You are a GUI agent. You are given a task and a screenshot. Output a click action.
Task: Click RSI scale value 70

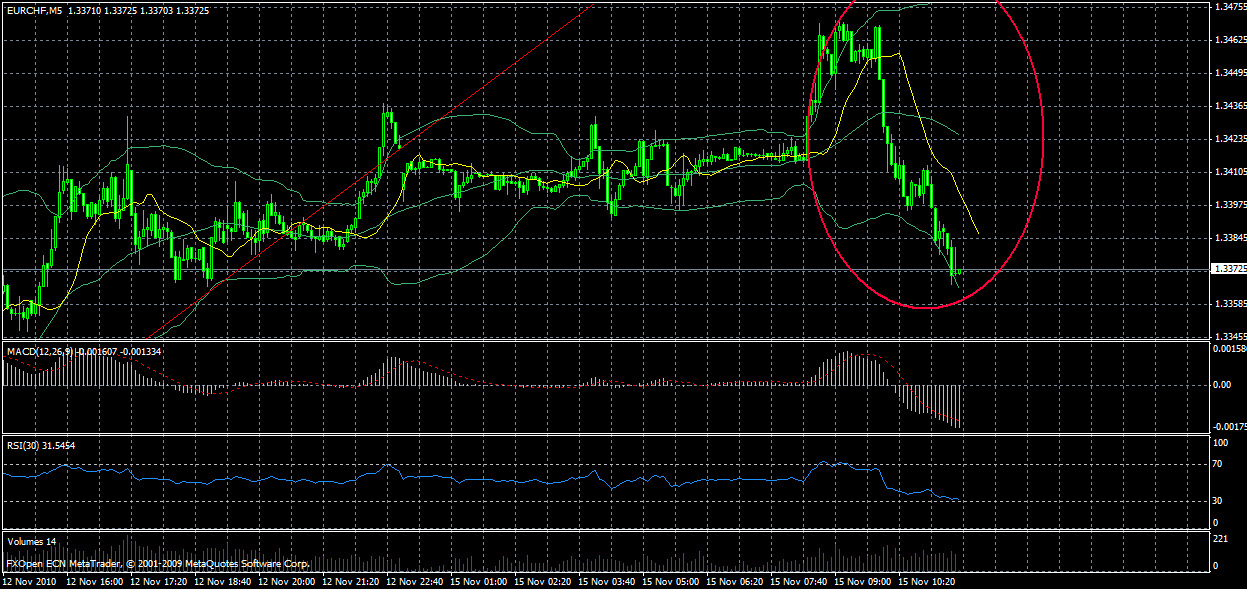pos(1217,465)
